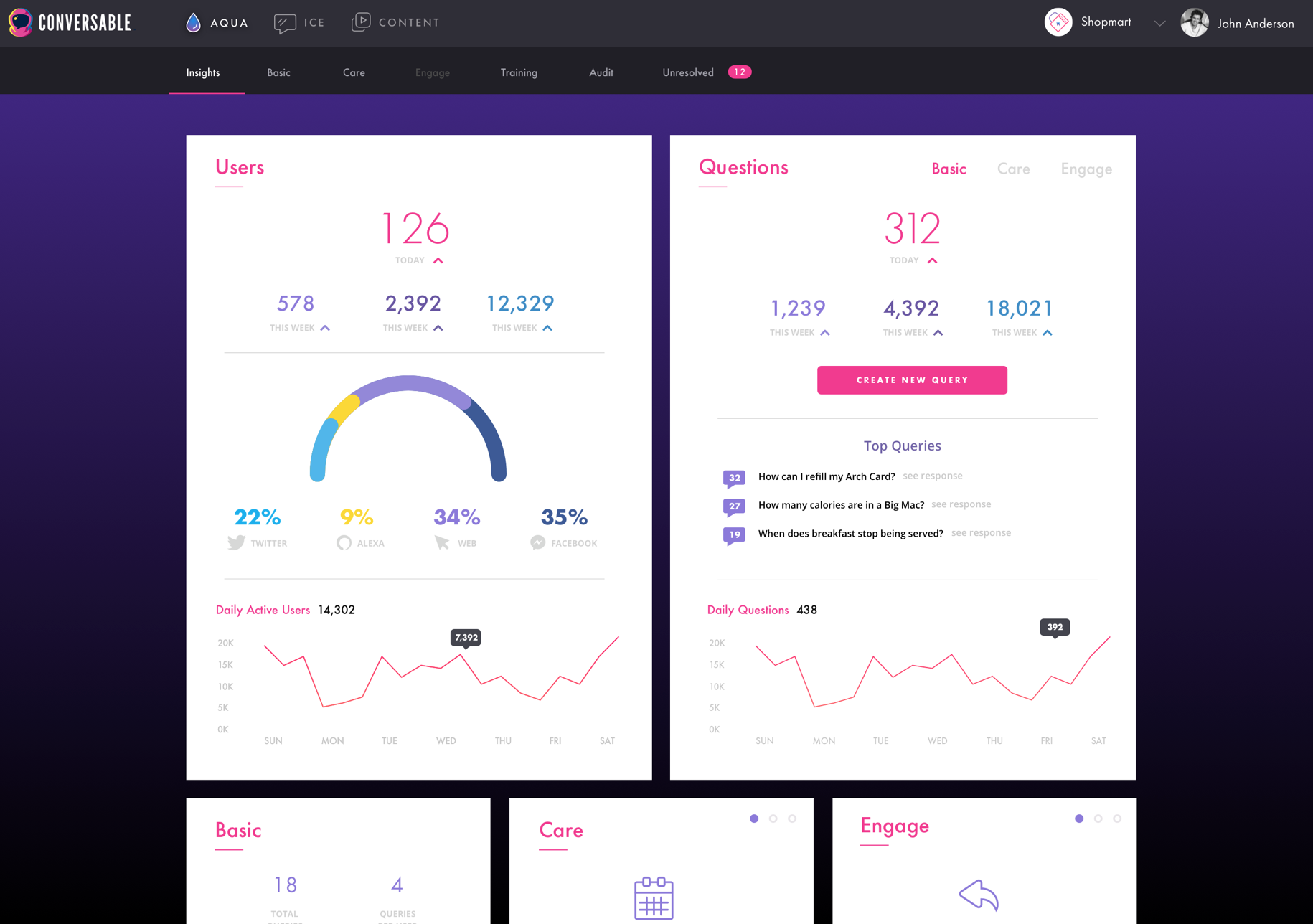
Task: Click the Engage reply arrow icon
Action: [979, 895]
